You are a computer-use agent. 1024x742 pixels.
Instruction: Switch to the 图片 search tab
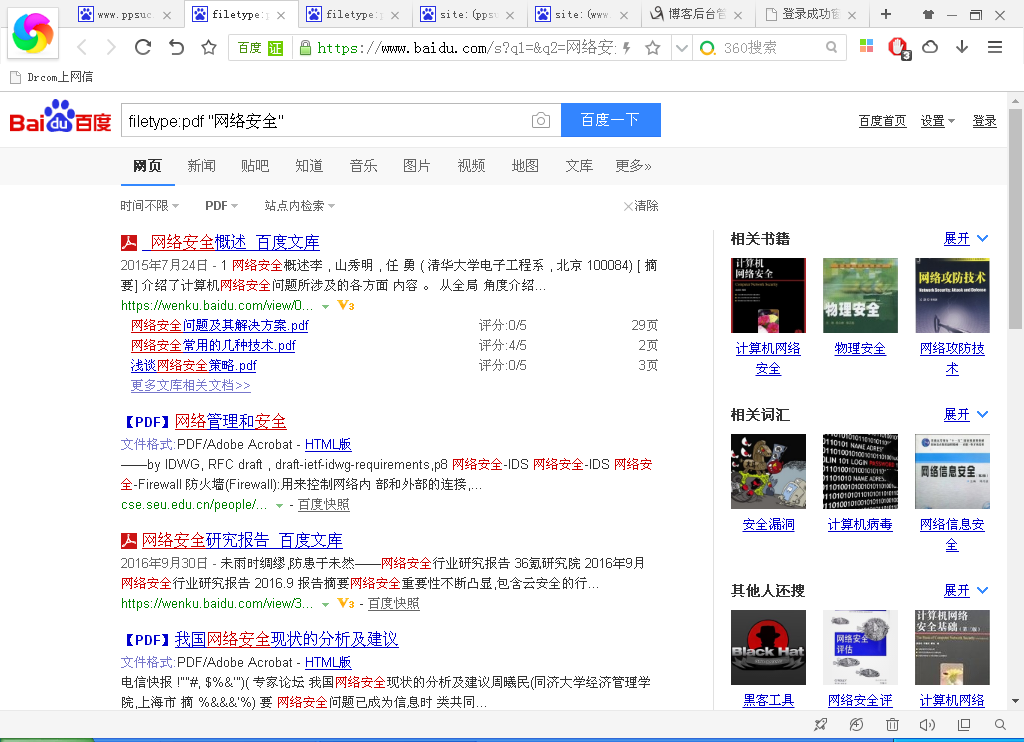click(417, 166)
